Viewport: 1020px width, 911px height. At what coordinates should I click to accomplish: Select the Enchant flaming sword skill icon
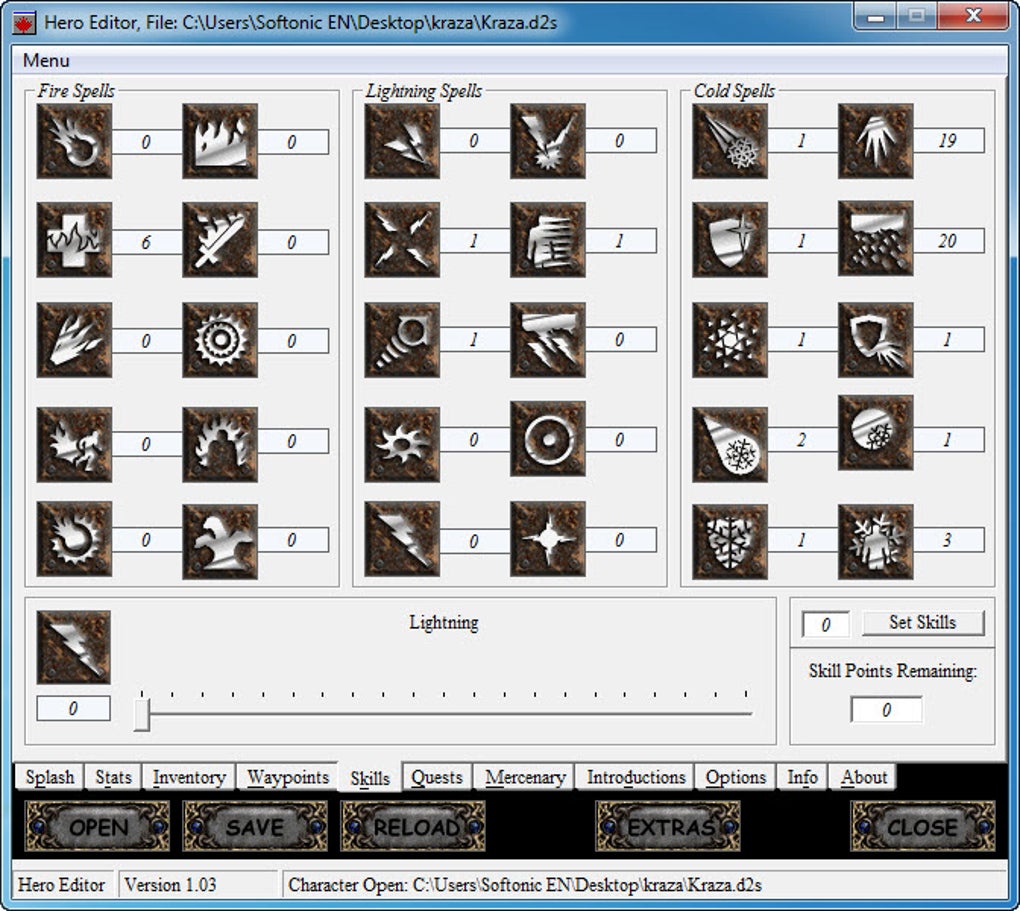pyautogui.click(x=220, y=239)
